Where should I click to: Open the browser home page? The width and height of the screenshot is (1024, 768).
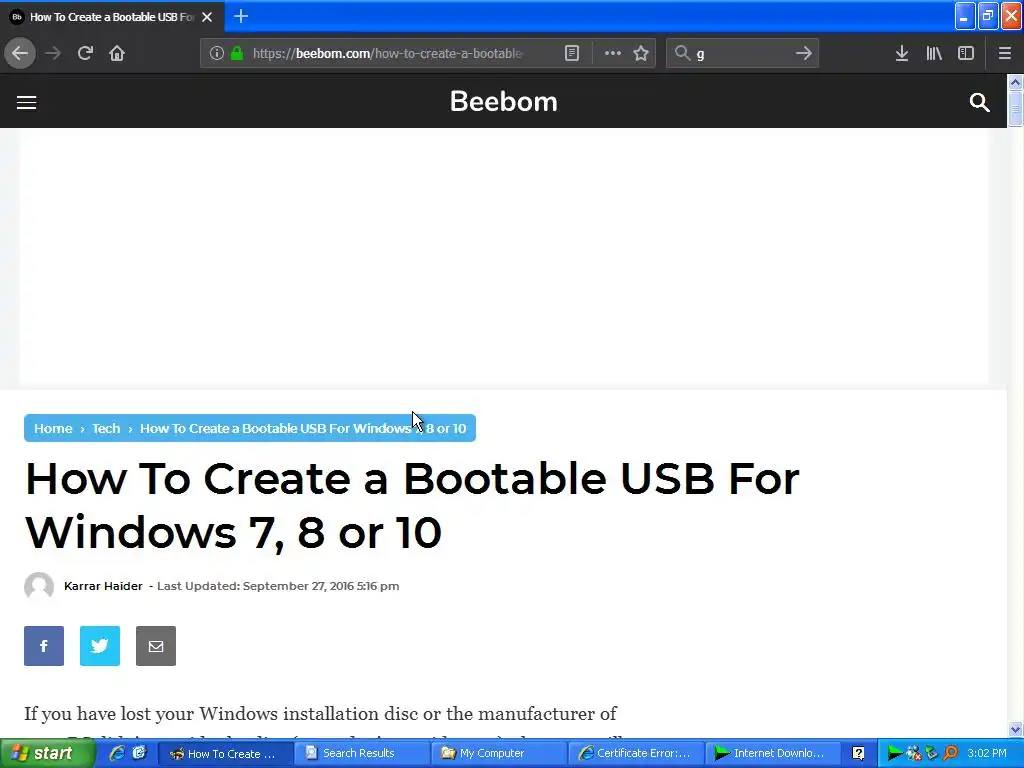[x=117, y=53]
